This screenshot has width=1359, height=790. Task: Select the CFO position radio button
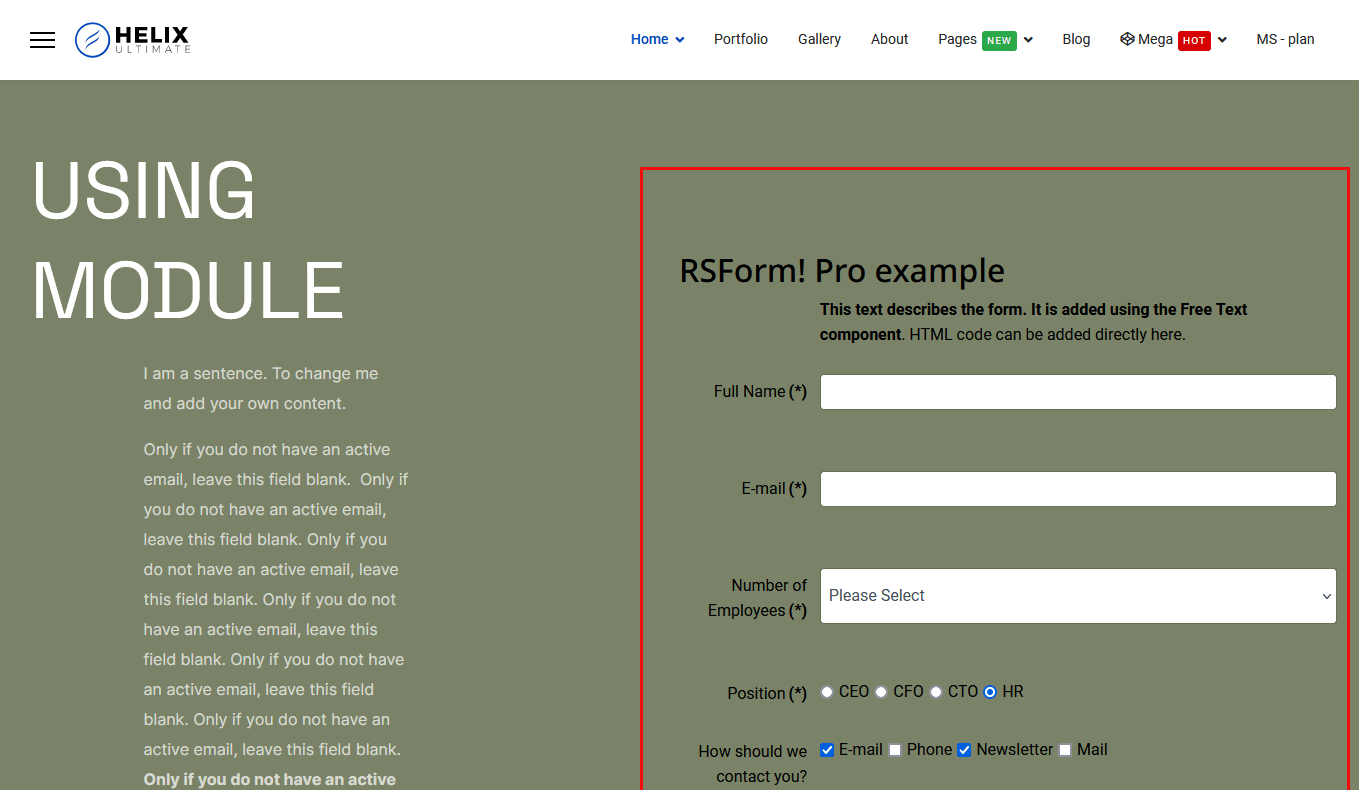pos(881,692)
